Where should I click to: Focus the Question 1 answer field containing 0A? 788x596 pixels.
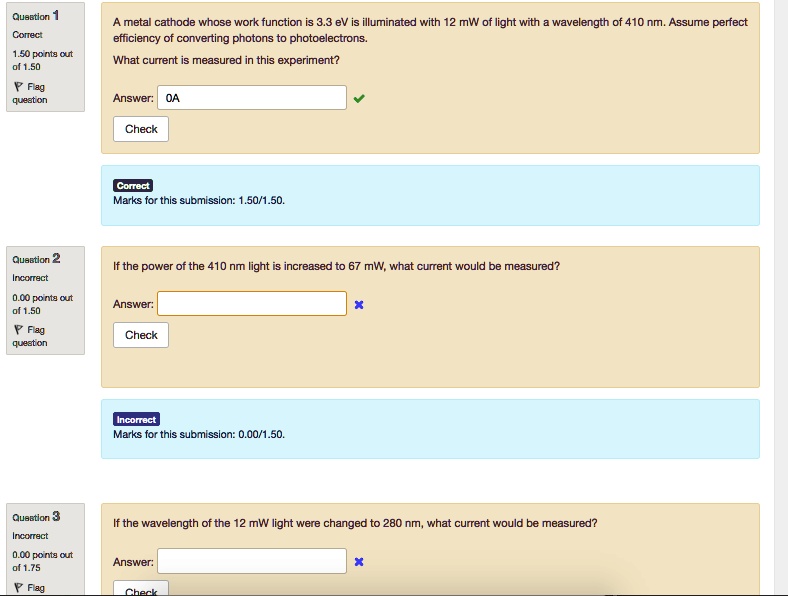(x=252, y=98)
